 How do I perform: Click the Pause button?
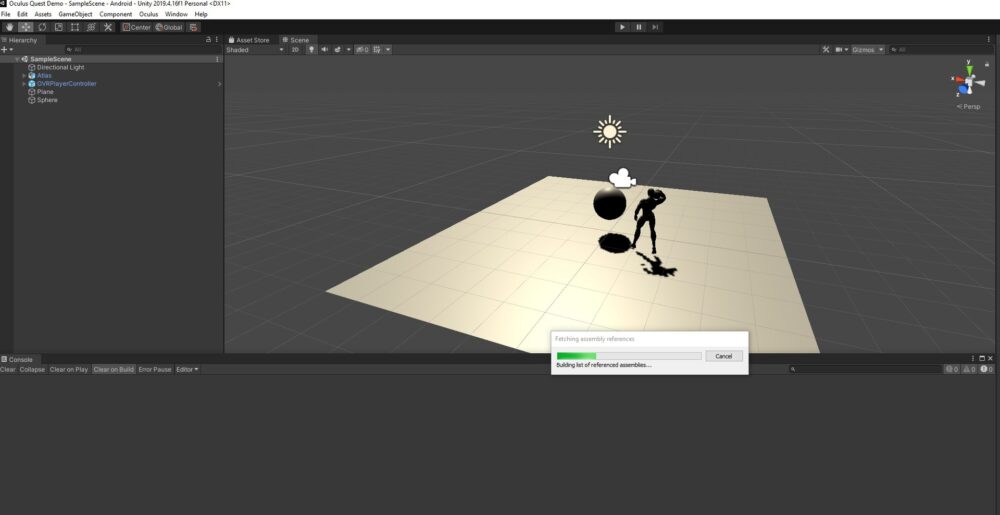point(639,27)
